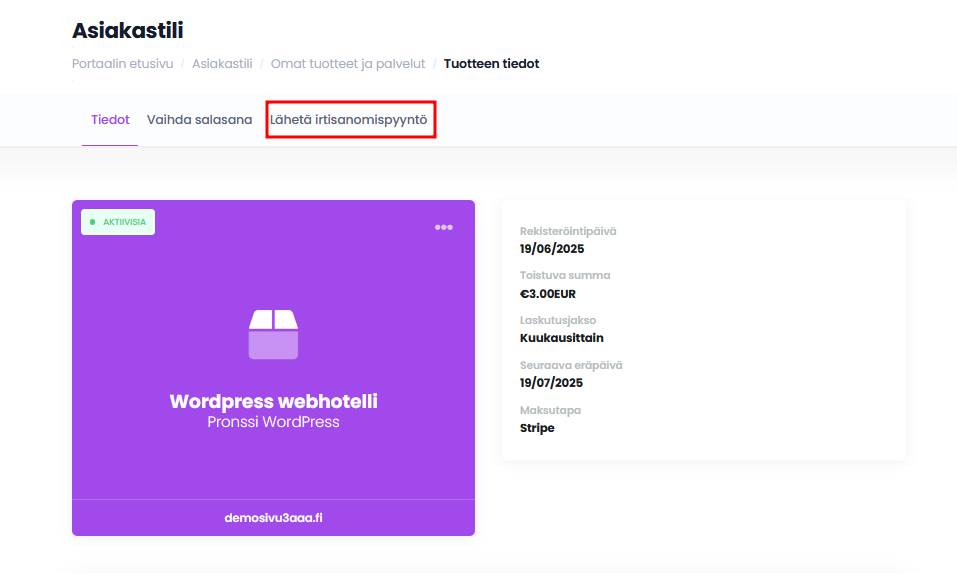Open the Vaihda salasana tab
The width and height of the screenshot is (957, 573).
(199, 120)
